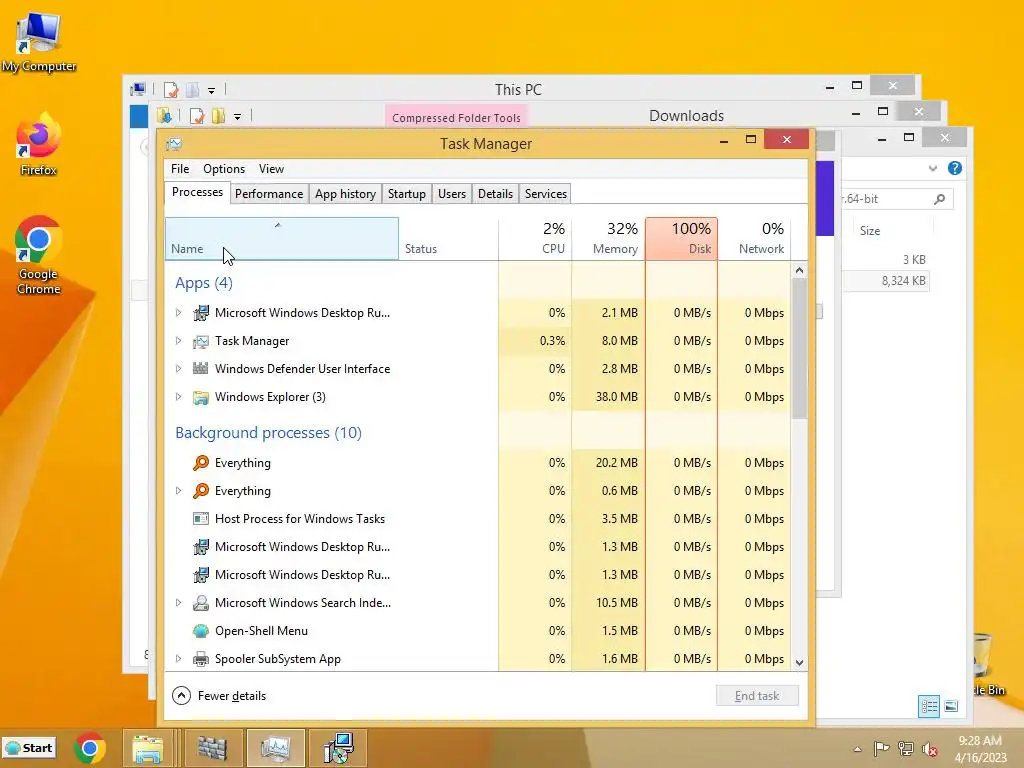Select Microsoft Windows Desktop Runtime app icon under Apps

(x=200, y=313)
